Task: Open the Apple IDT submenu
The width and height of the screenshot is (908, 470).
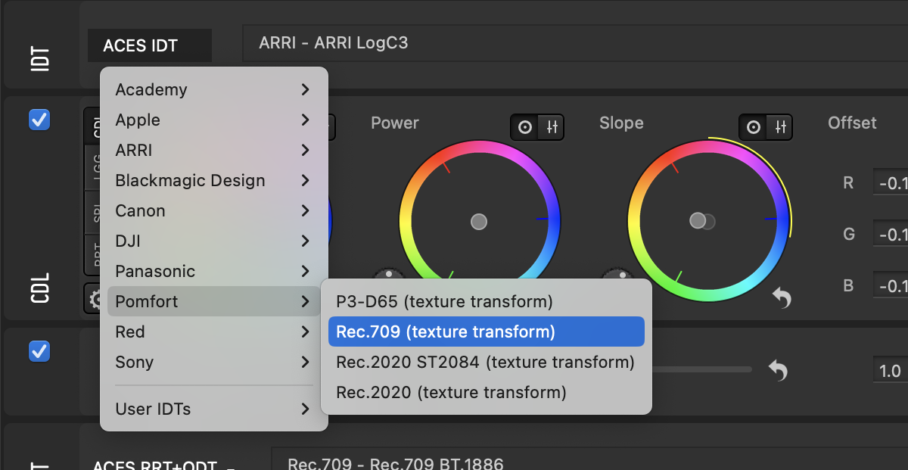Action: pos(214,120)
